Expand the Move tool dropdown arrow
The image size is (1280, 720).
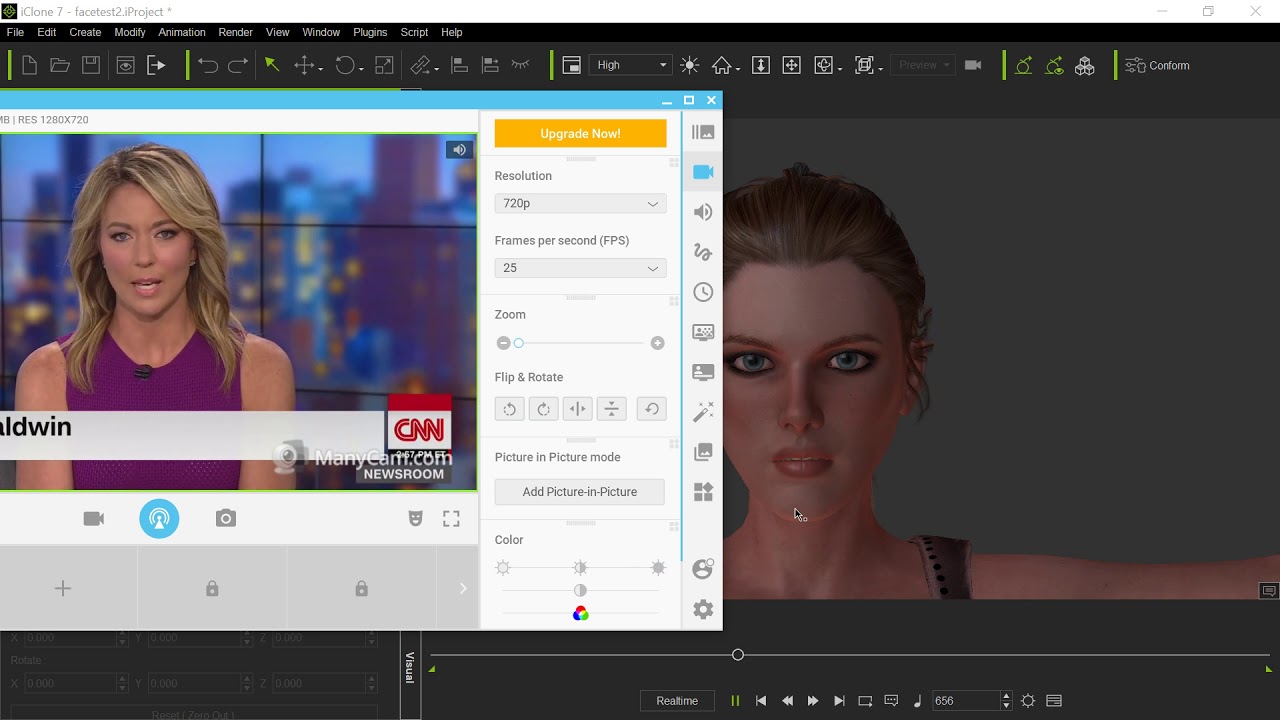click(320, 69)
